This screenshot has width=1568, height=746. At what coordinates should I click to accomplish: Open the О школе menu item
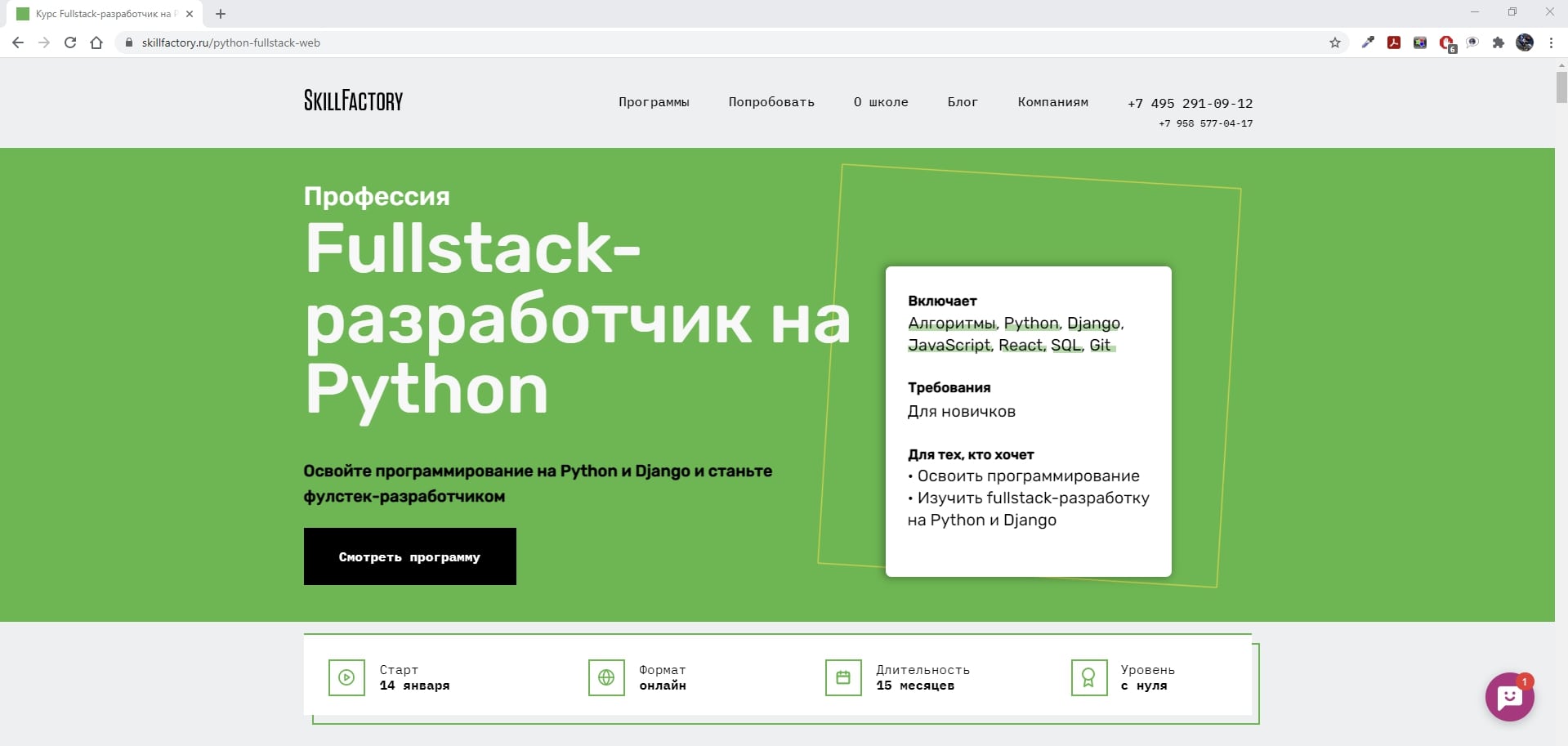(881, 102)
